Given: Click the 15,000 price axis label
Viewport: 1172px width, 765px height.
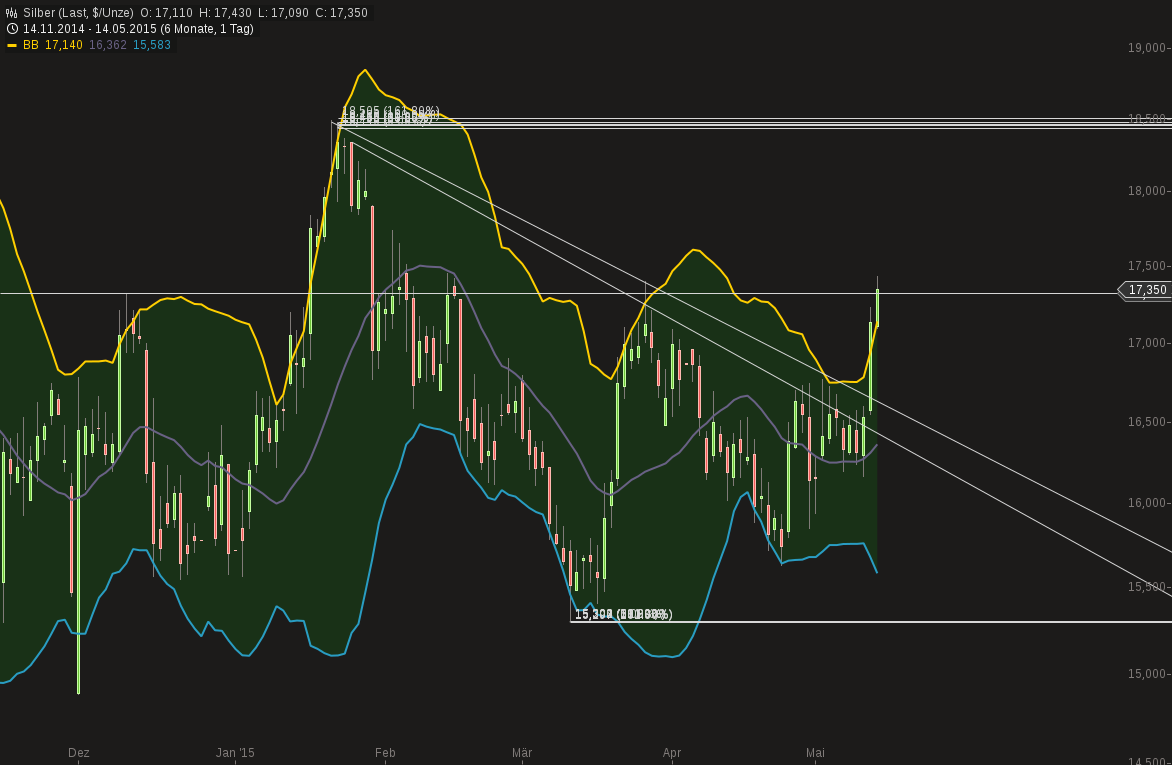Looking at the screenshot, I should pyautogui.click(x=1147, y=674).
